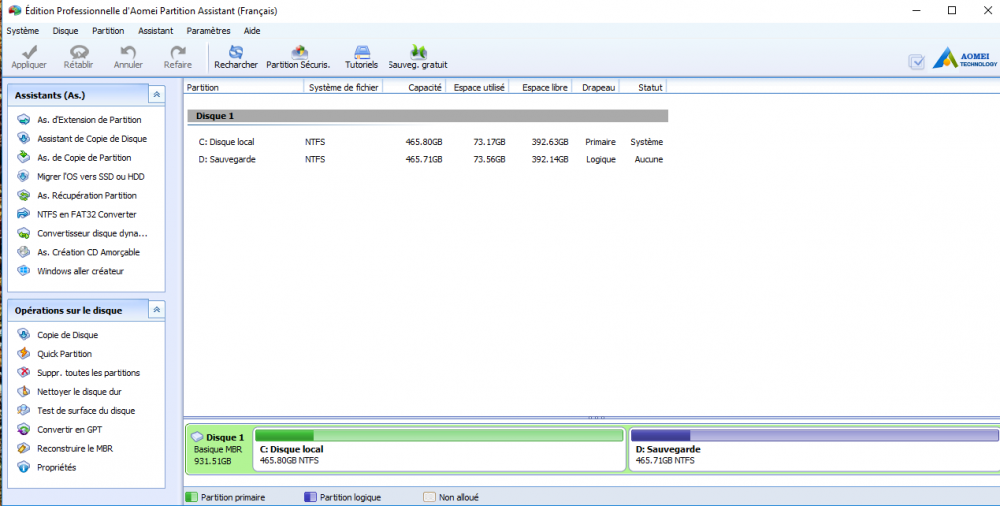Click the Rétablir toolbar icon

pos(78,52)
